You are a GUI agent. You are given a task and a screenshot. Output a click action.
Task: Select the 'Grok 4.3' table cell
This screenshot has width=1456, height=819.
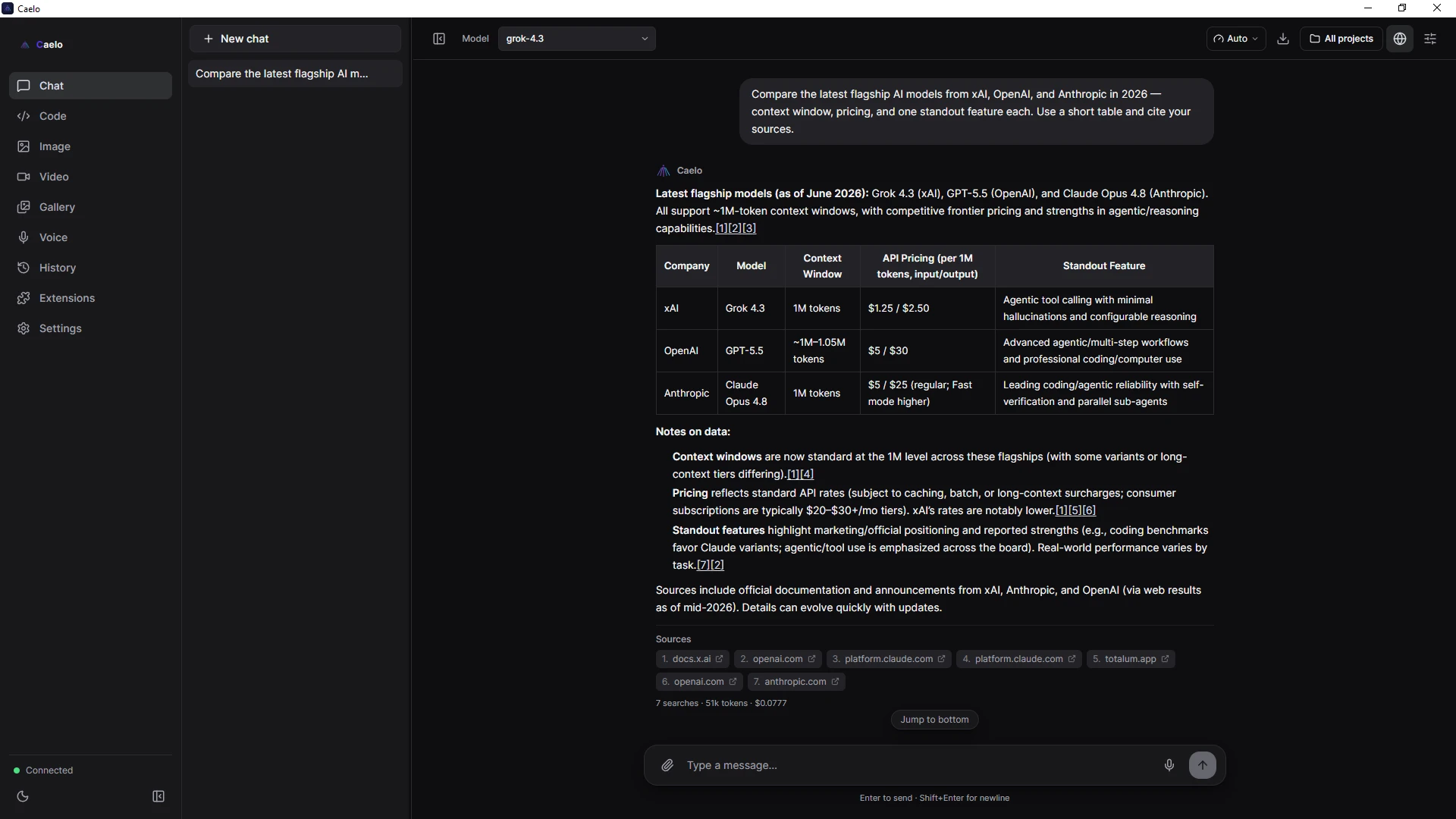(751, 309)
